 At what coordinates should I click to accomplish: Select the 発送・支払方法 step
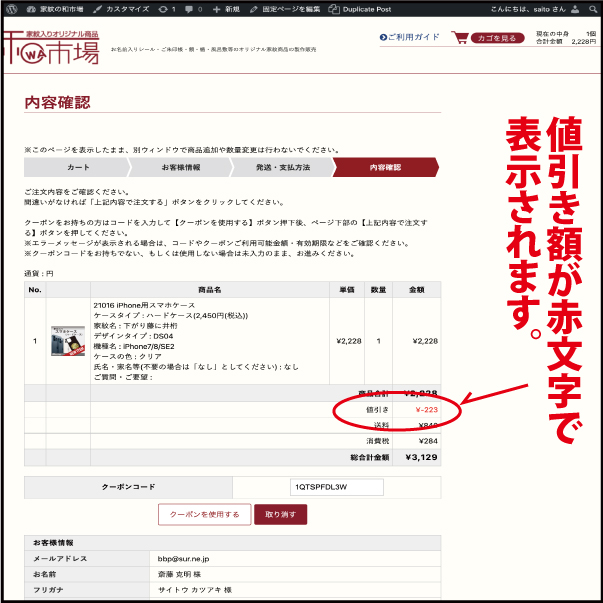pyautogui.click(x=283, y=167)
